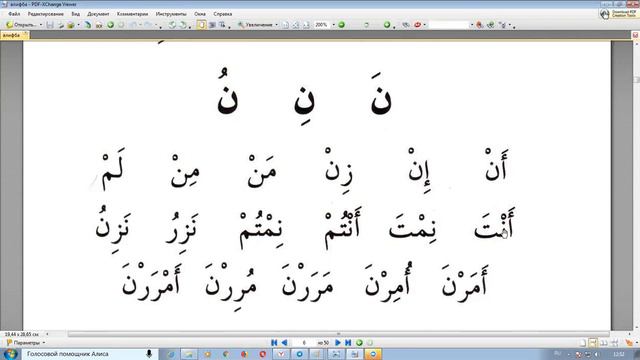
Task: Click the horizontal scrollbar thumb
Action: (338, 334)
